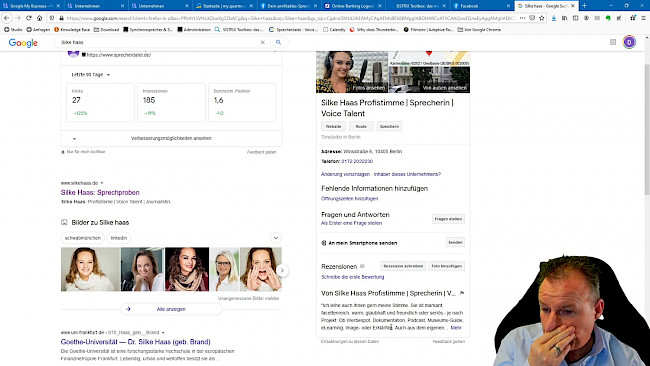Click the Speichern button
Screen dimensions: 650x366
389,126
